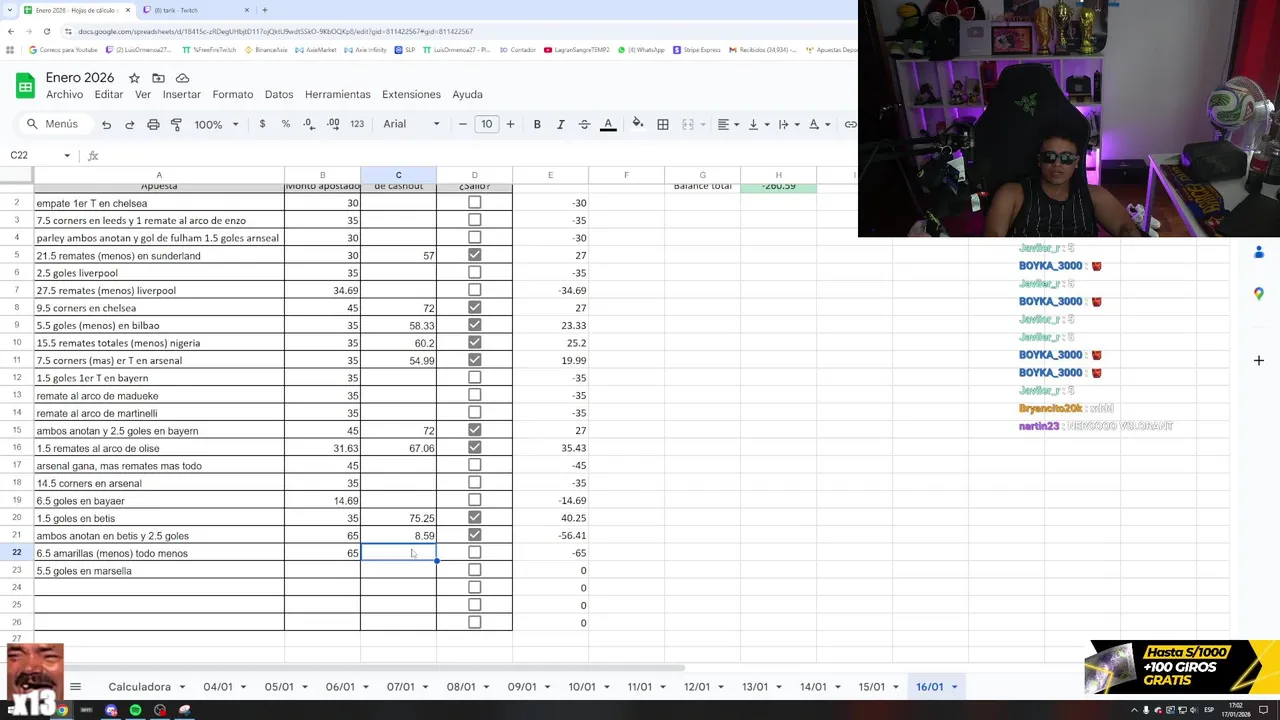1280x720 pixels.
Task: Open the Archivo menu
Action: (64, 94)
